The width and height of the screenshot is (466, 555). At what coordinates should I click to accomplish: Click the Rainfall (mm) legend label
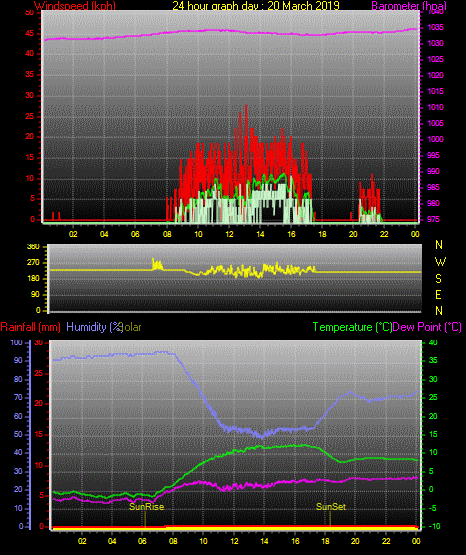click(x=30, y=327)
